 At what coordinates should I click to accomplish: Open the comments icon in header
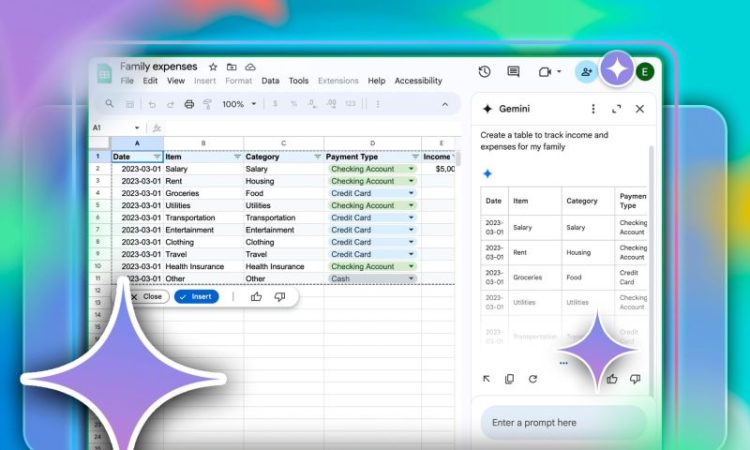[513, 72]
